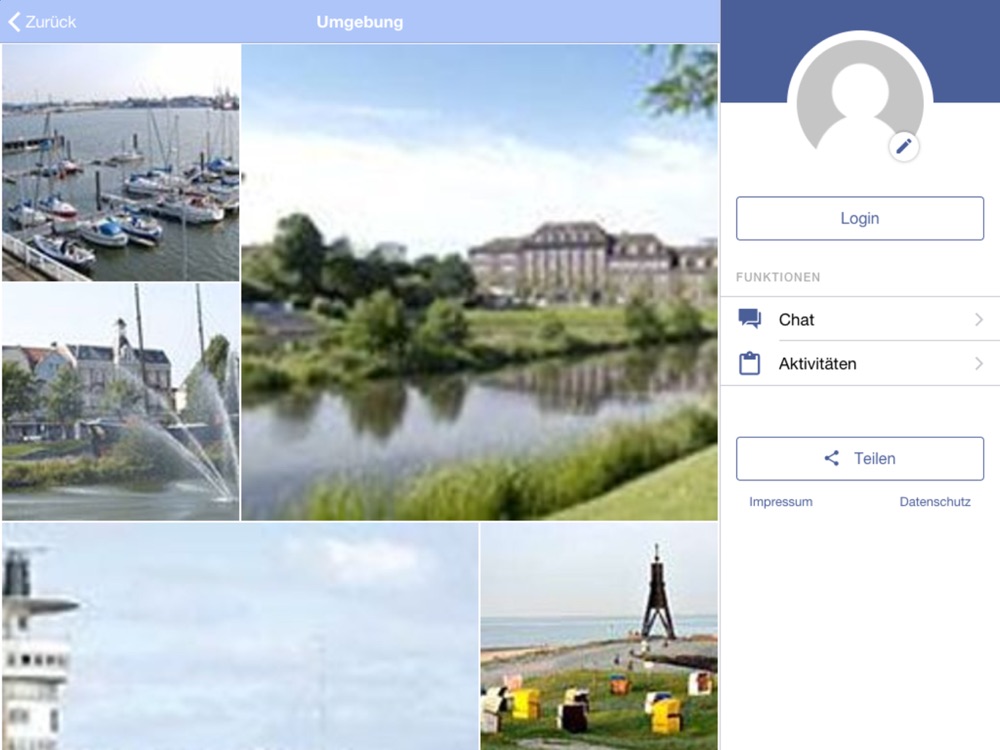Click the Aktivitäten clipboard icon

pos(749,364)
